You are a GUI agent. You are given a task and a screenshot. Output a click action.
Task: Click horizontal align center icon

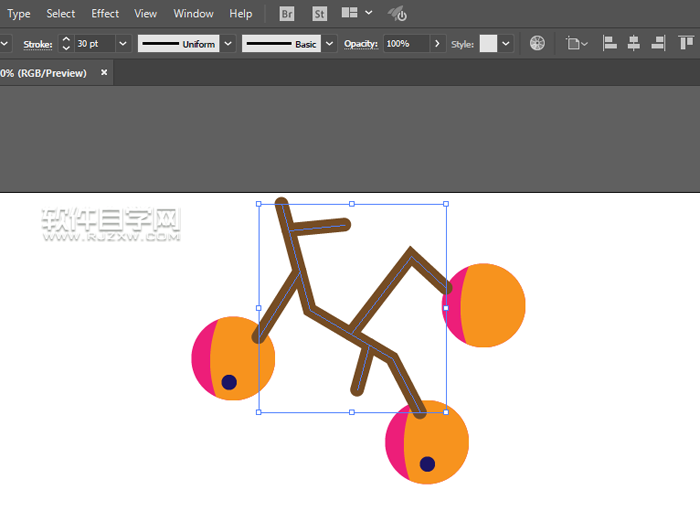point(633,44)
